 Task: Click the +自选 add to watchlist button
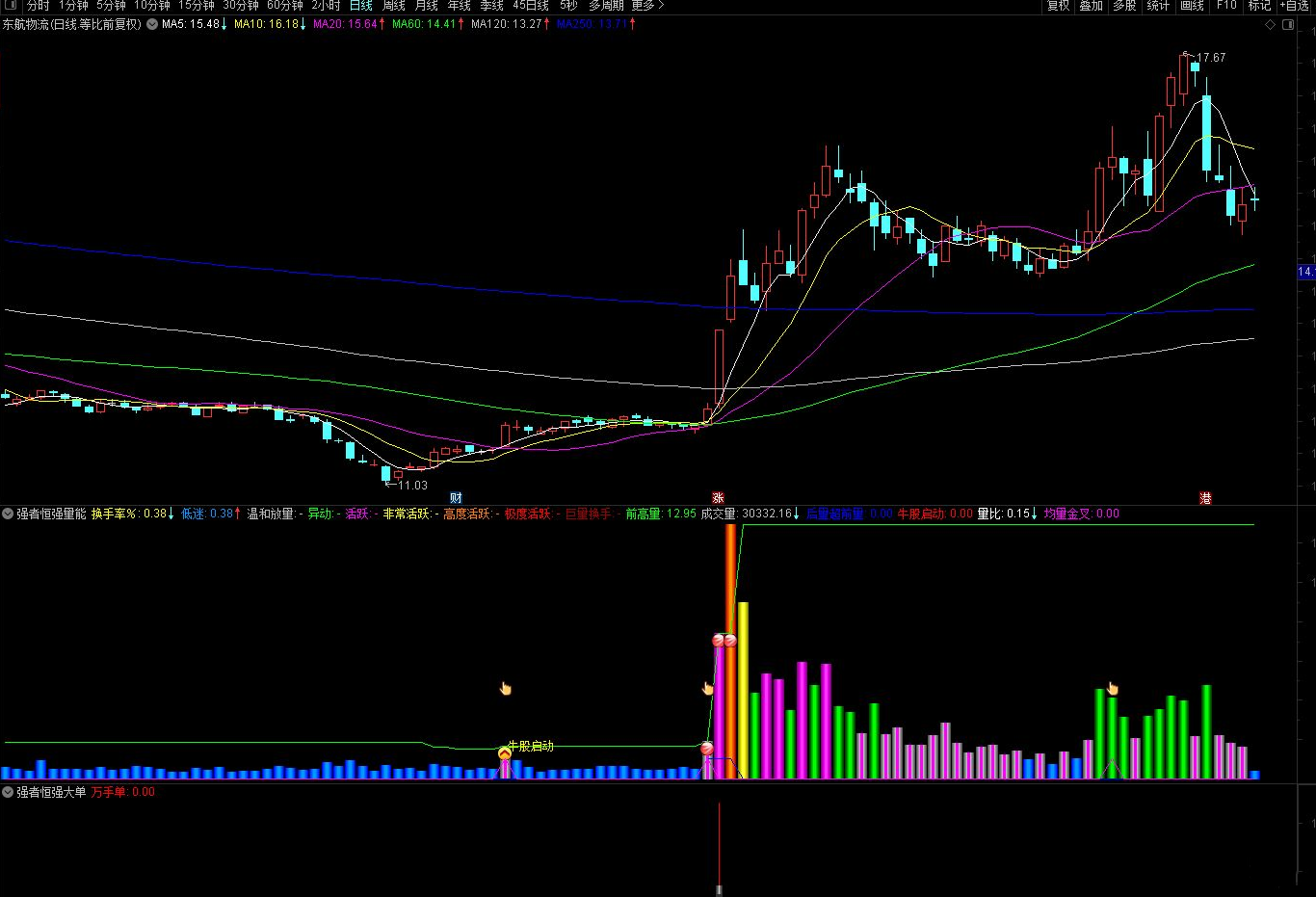pyautogui.click(x=1295, y=6)
